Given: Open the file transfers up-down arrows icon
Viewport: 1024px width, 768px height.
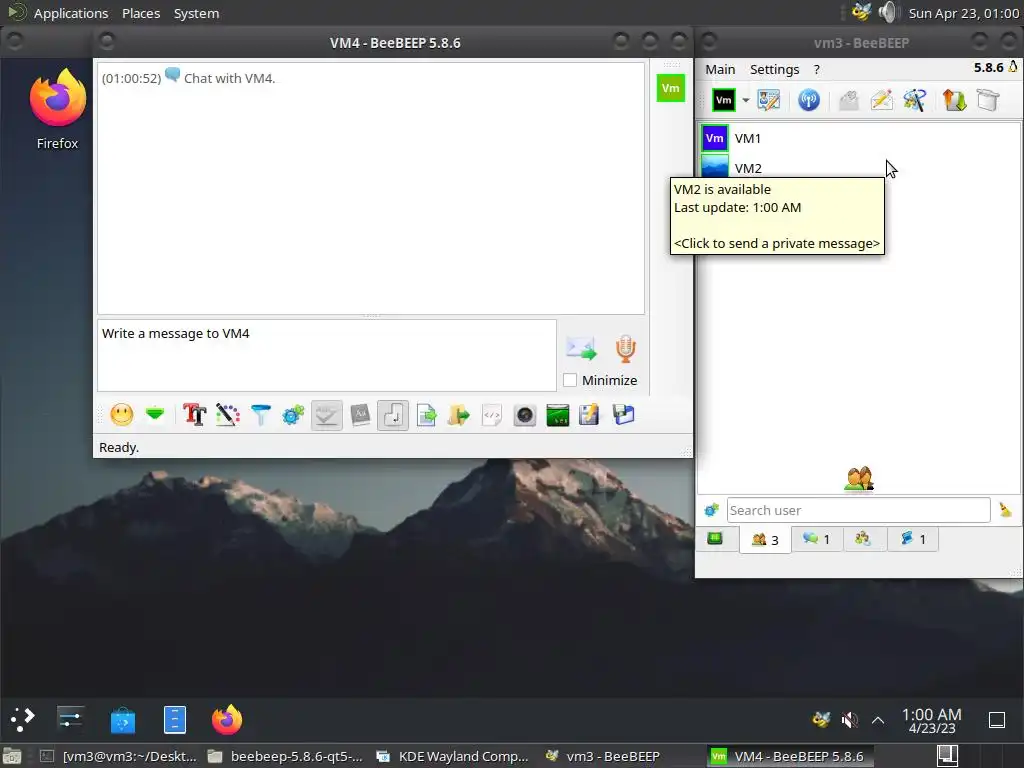Looking at the screenshot, I should pos(954,101).
